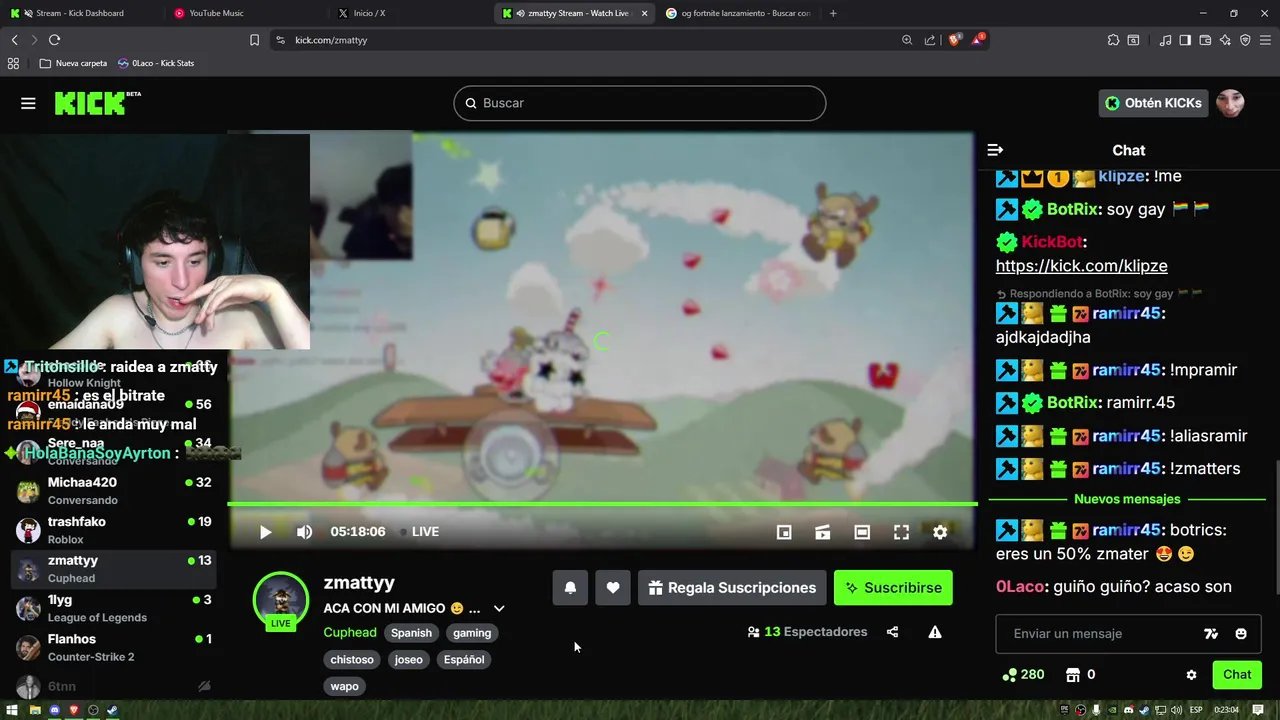Close the zmattyy Stream tab
The width and height of the screenshot is (1280, 720).
[644, 13]
